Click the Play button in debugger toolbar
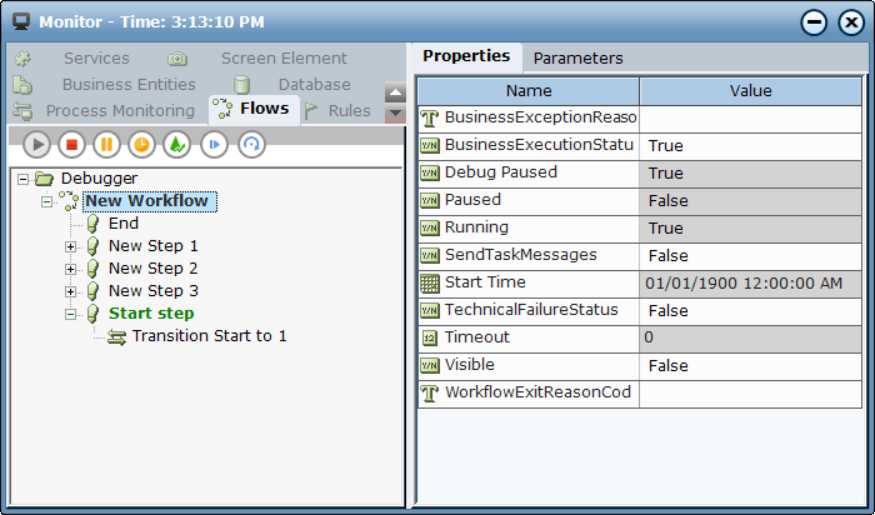Screen dimensions: 875x515 36,145
